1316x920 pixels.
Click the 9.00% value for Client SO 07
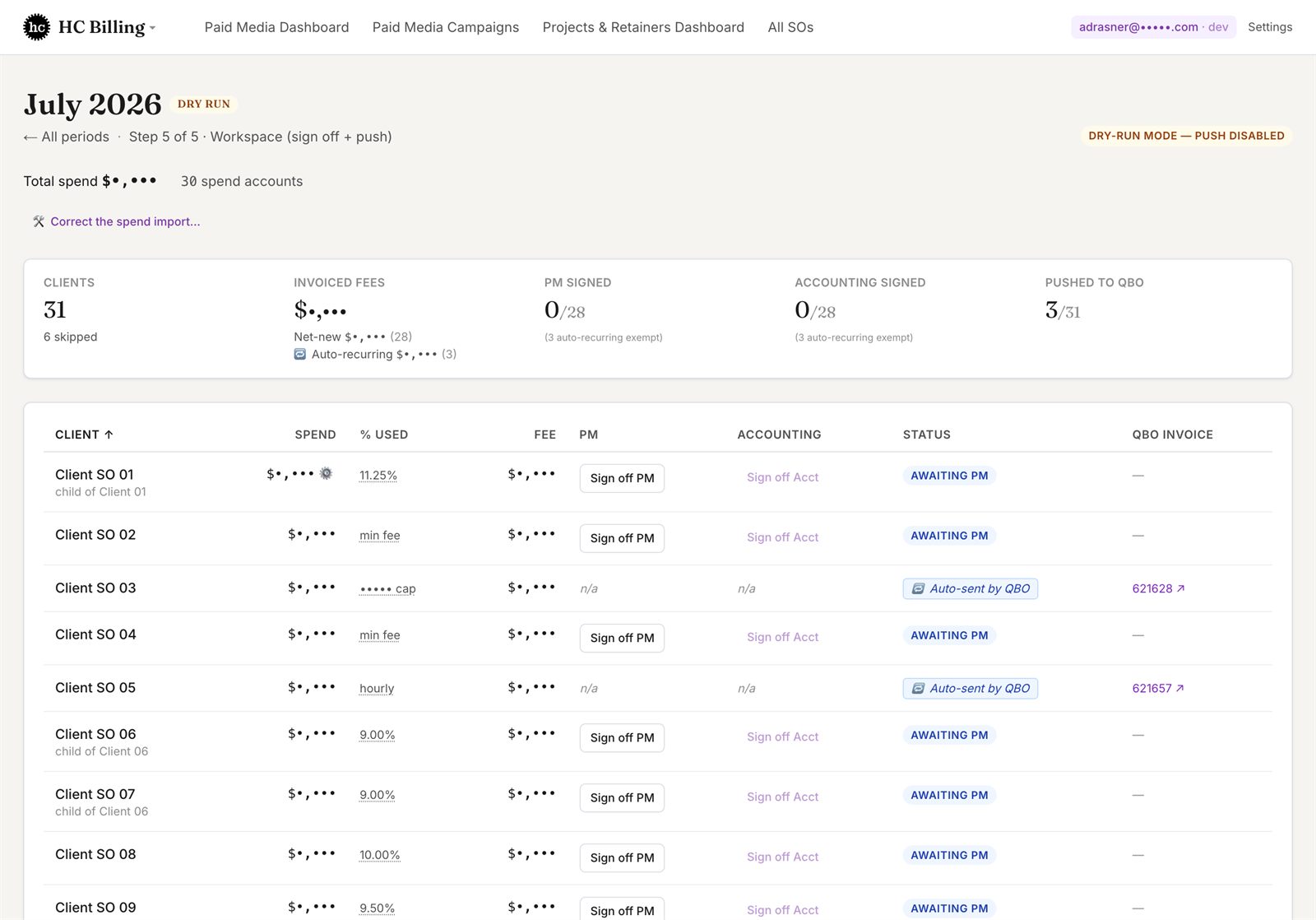coord(378,795)
